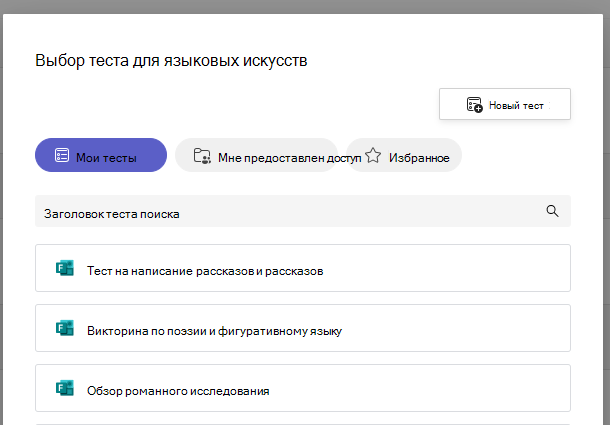
Task: Click Forms icon beside Тест на написание рассказов
Action: coord(65,268)
